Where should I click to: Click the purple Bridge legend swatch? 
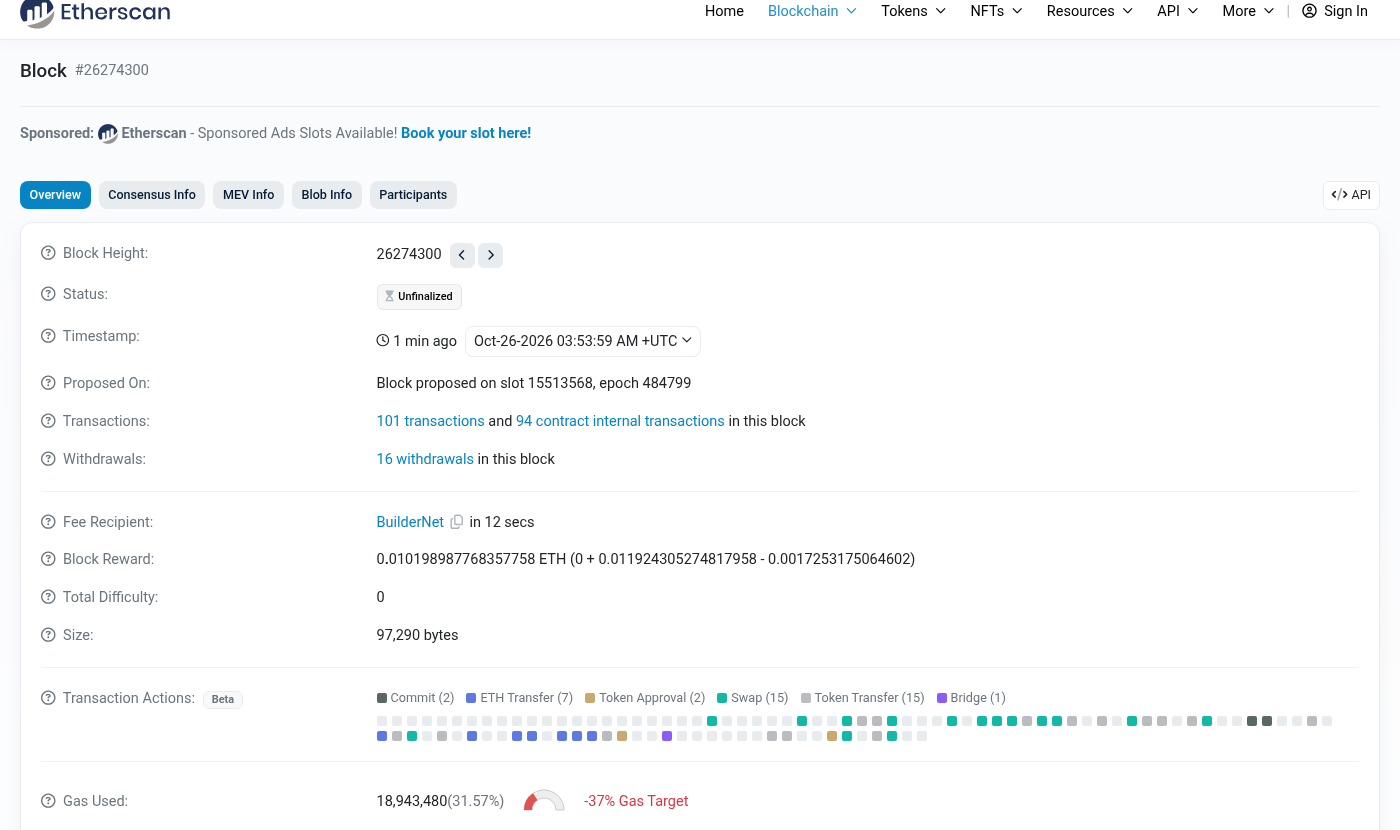(942, 698)
